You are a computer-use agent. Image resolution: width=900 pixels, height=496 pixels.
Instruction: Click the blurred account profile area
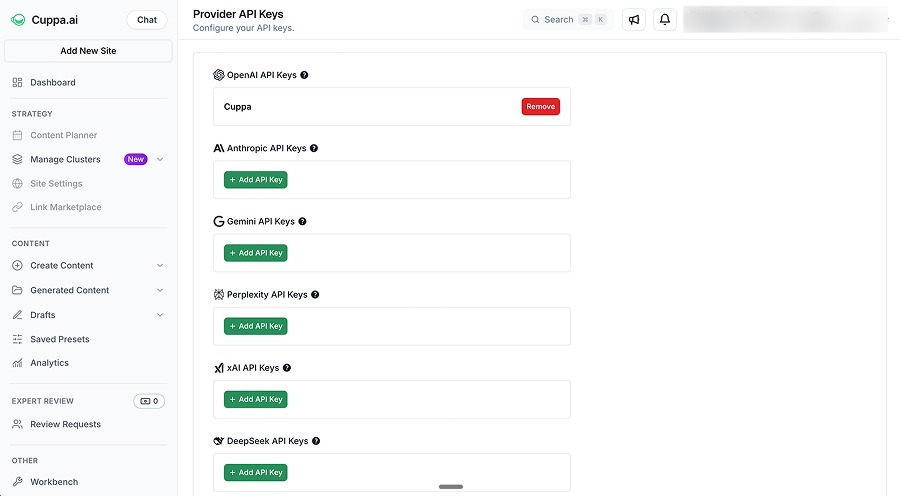[x=786, y=20]
